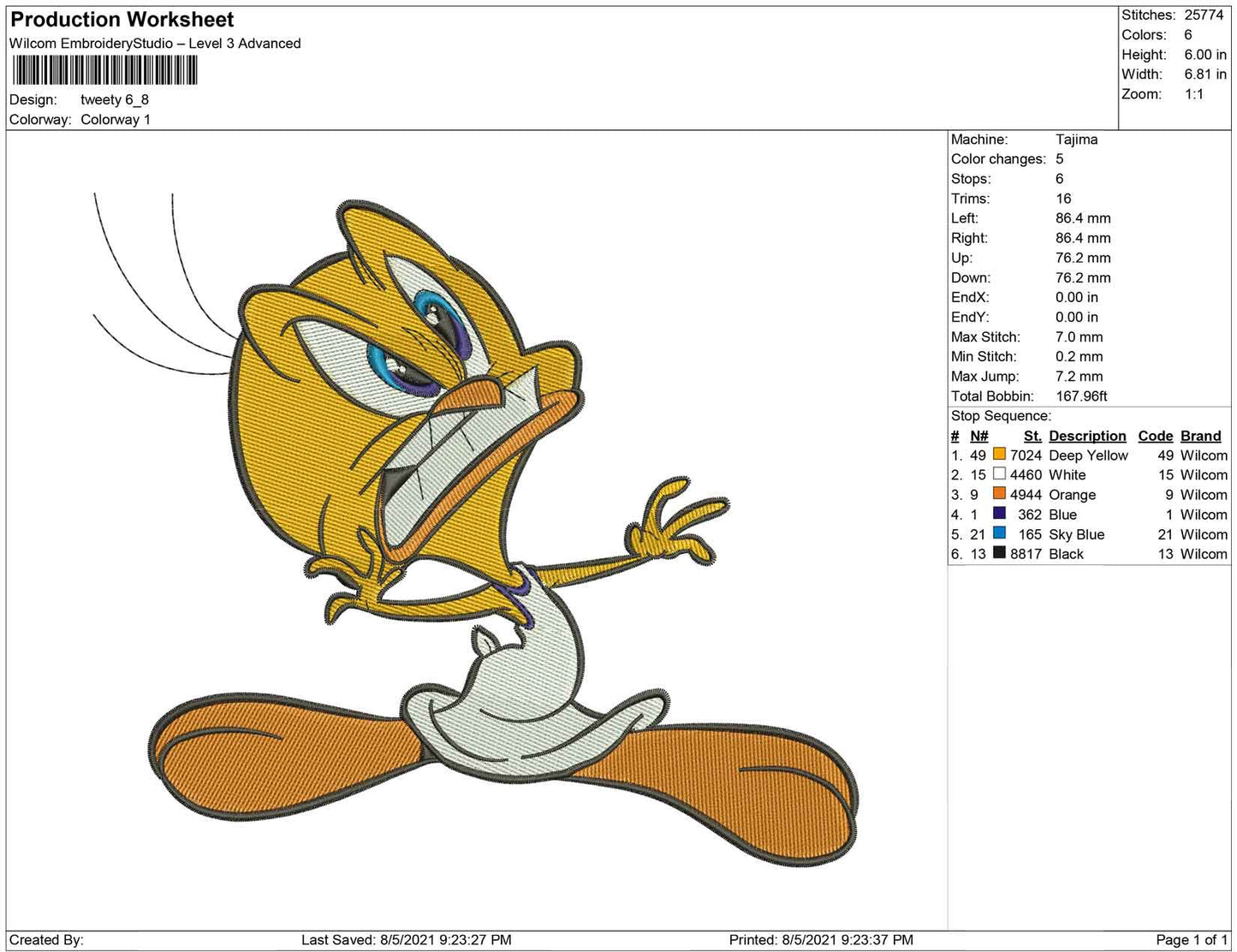The width and height of the screenshot is (1237, 952).
Task: Select the White thread color swatch
Action: 999,474
